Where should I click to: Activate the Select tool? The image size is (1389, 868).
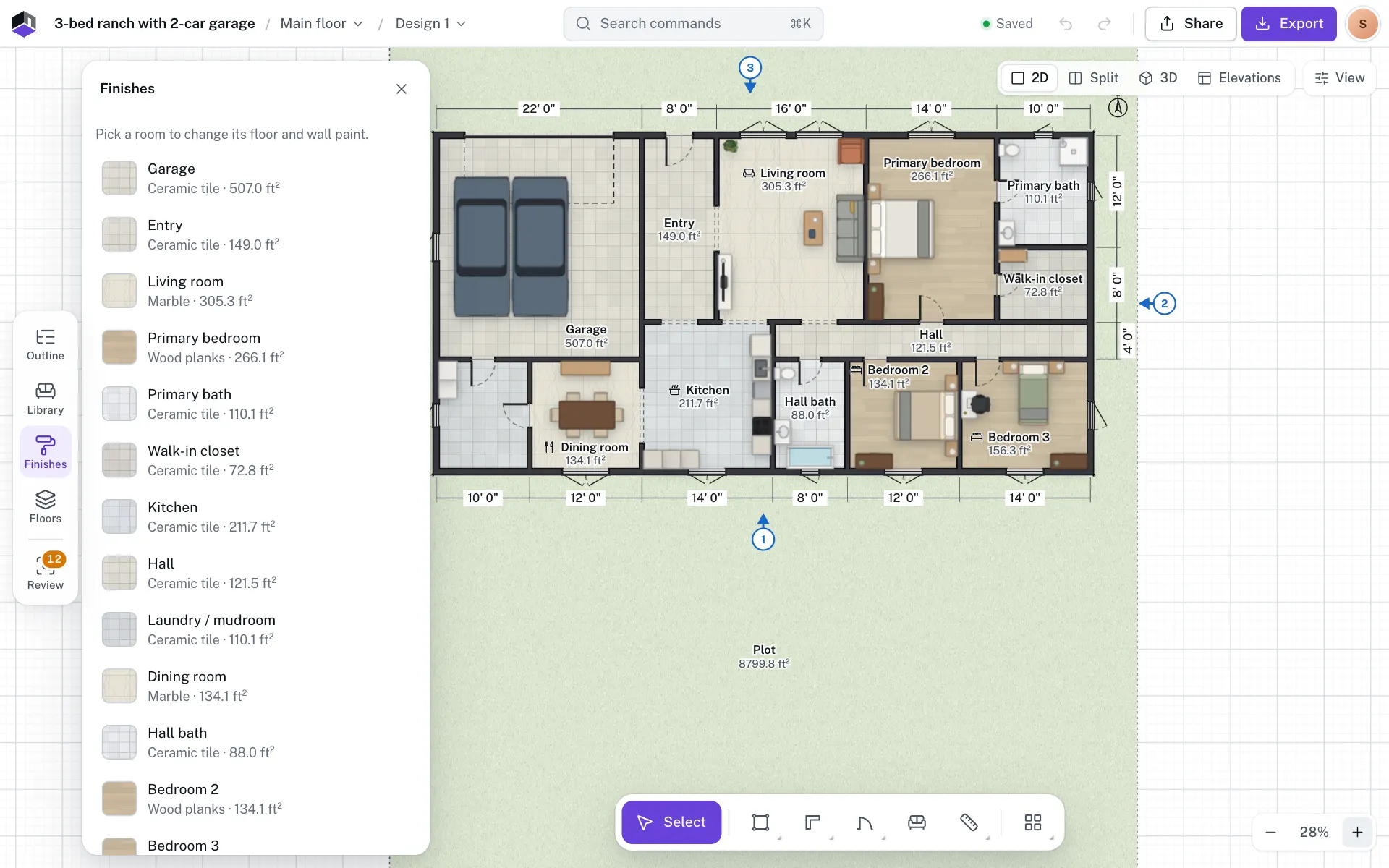tap(671, 822)
